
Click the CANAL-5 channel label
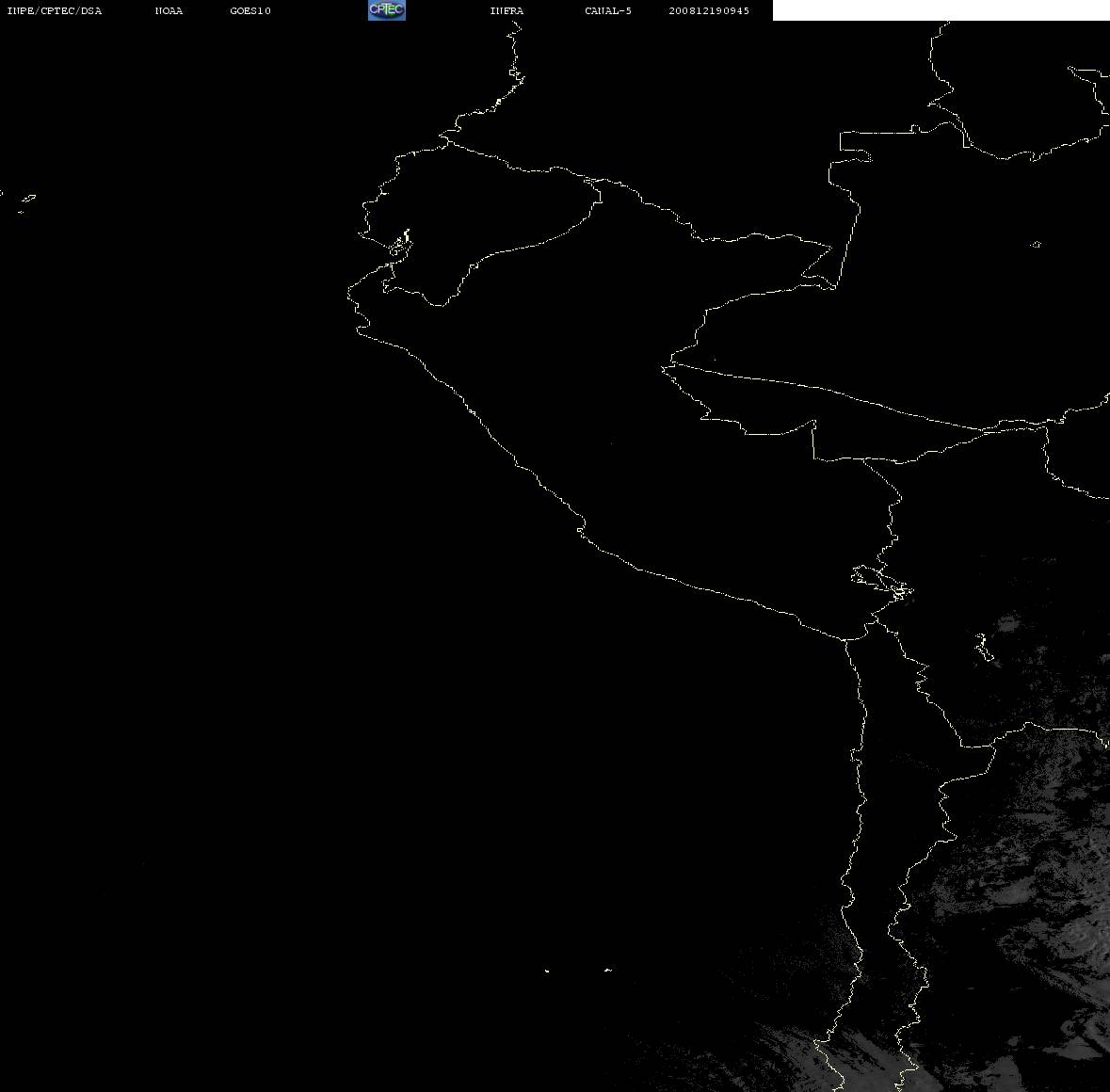coord(608,10)
